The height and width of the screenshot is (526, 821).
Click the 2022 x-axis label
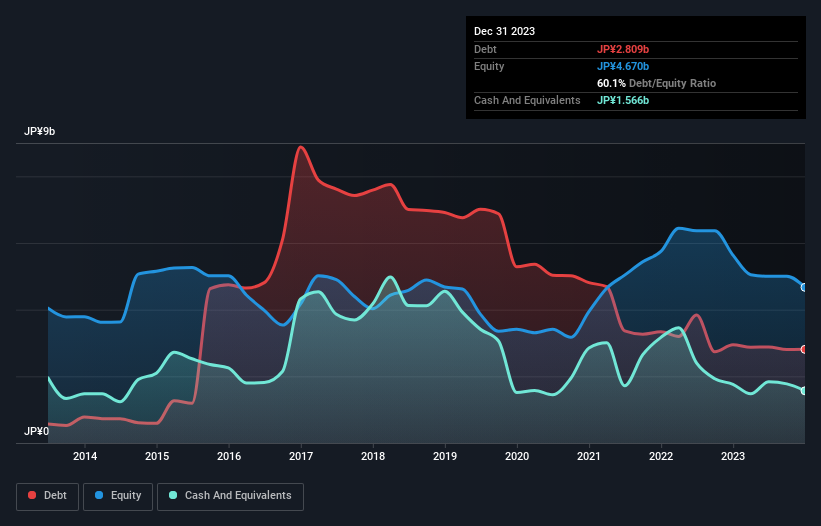point(661,456)
